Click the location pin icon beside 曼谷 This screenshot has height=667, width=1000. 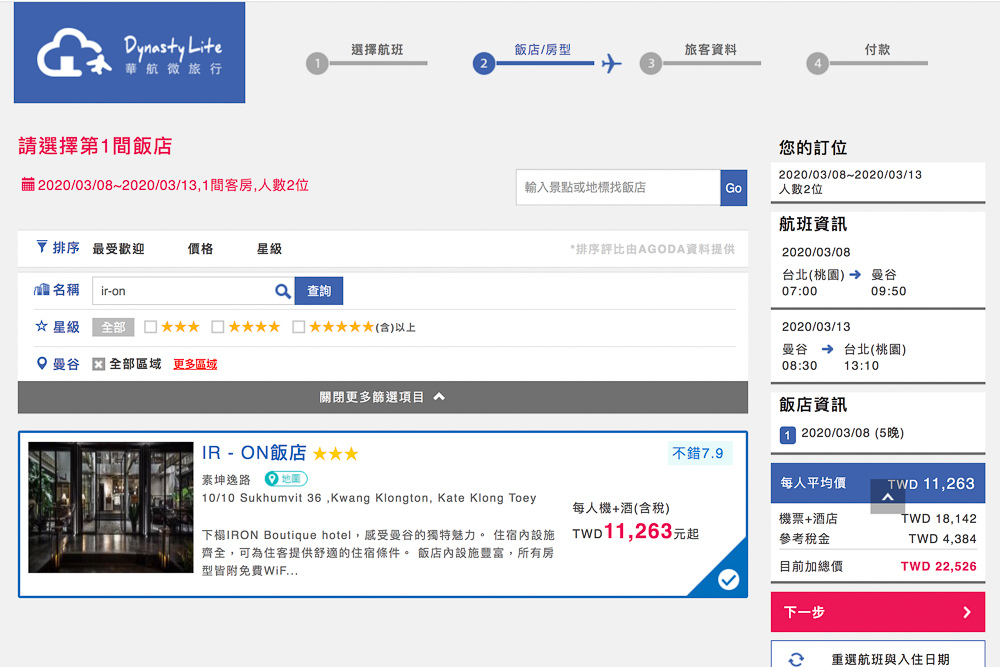[x=41, y=363]
